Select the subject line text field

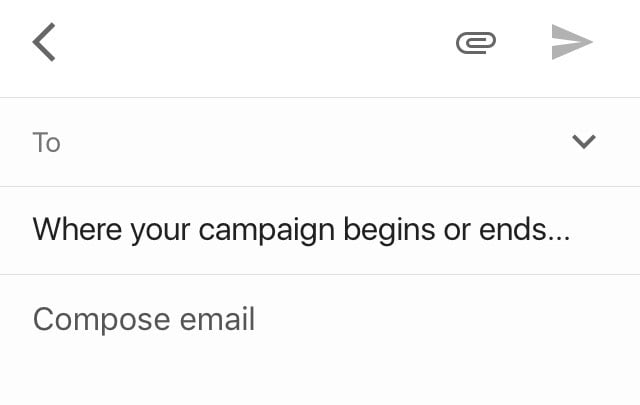(x=301, y=230)
